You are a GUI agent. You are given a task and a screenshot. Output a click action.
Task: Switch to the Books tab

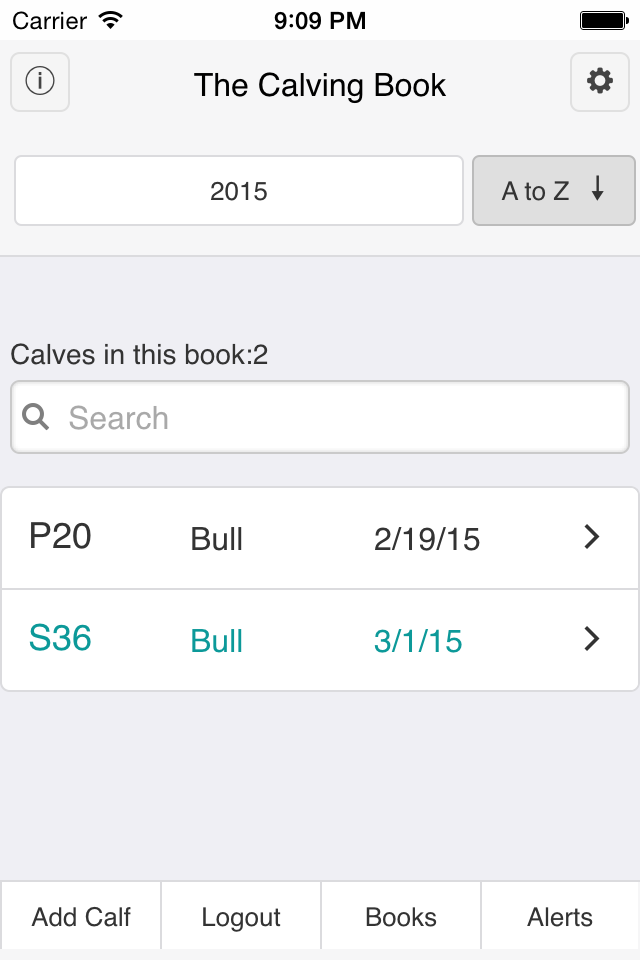tap(401, 916)
